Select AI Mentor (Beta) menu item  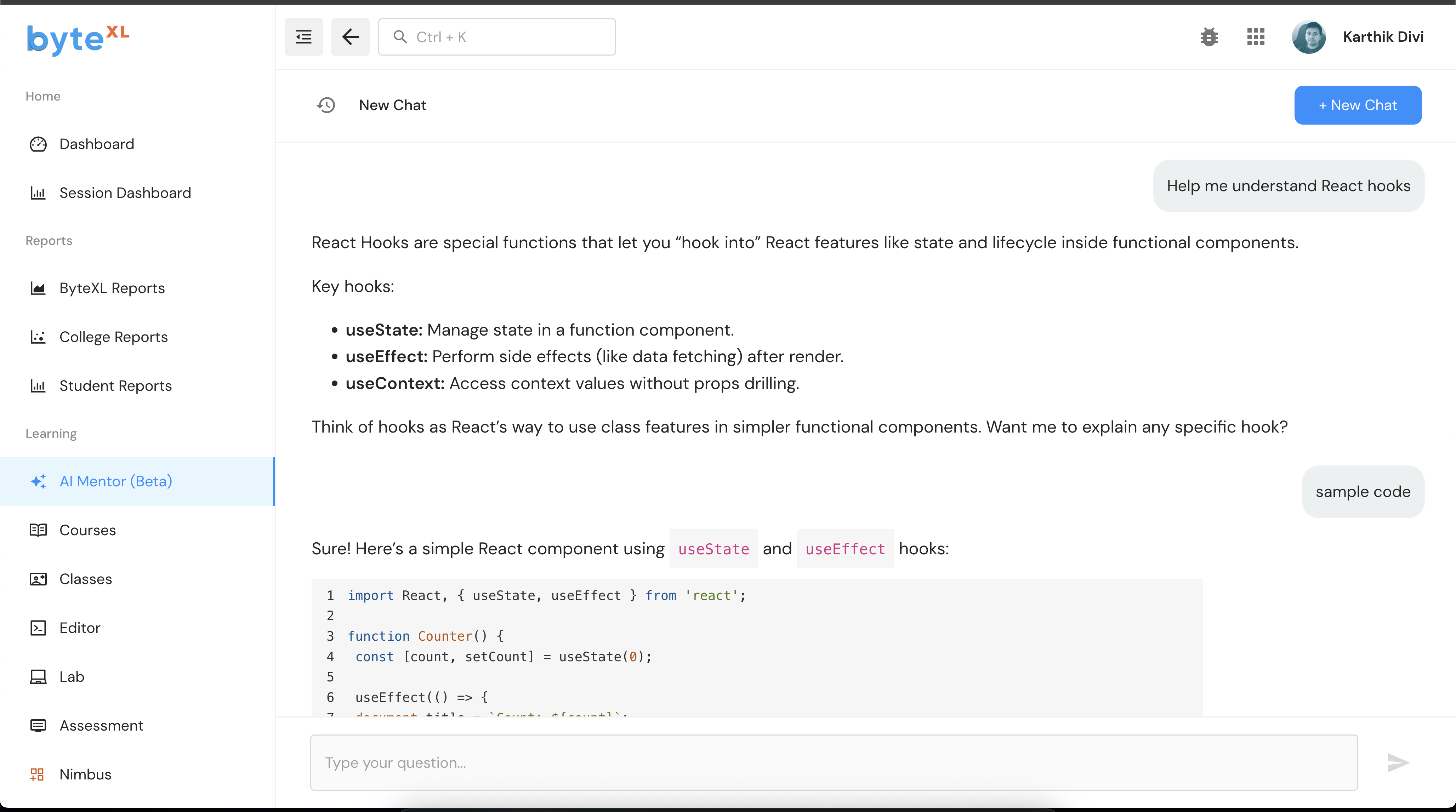click(x=116, y=481)
